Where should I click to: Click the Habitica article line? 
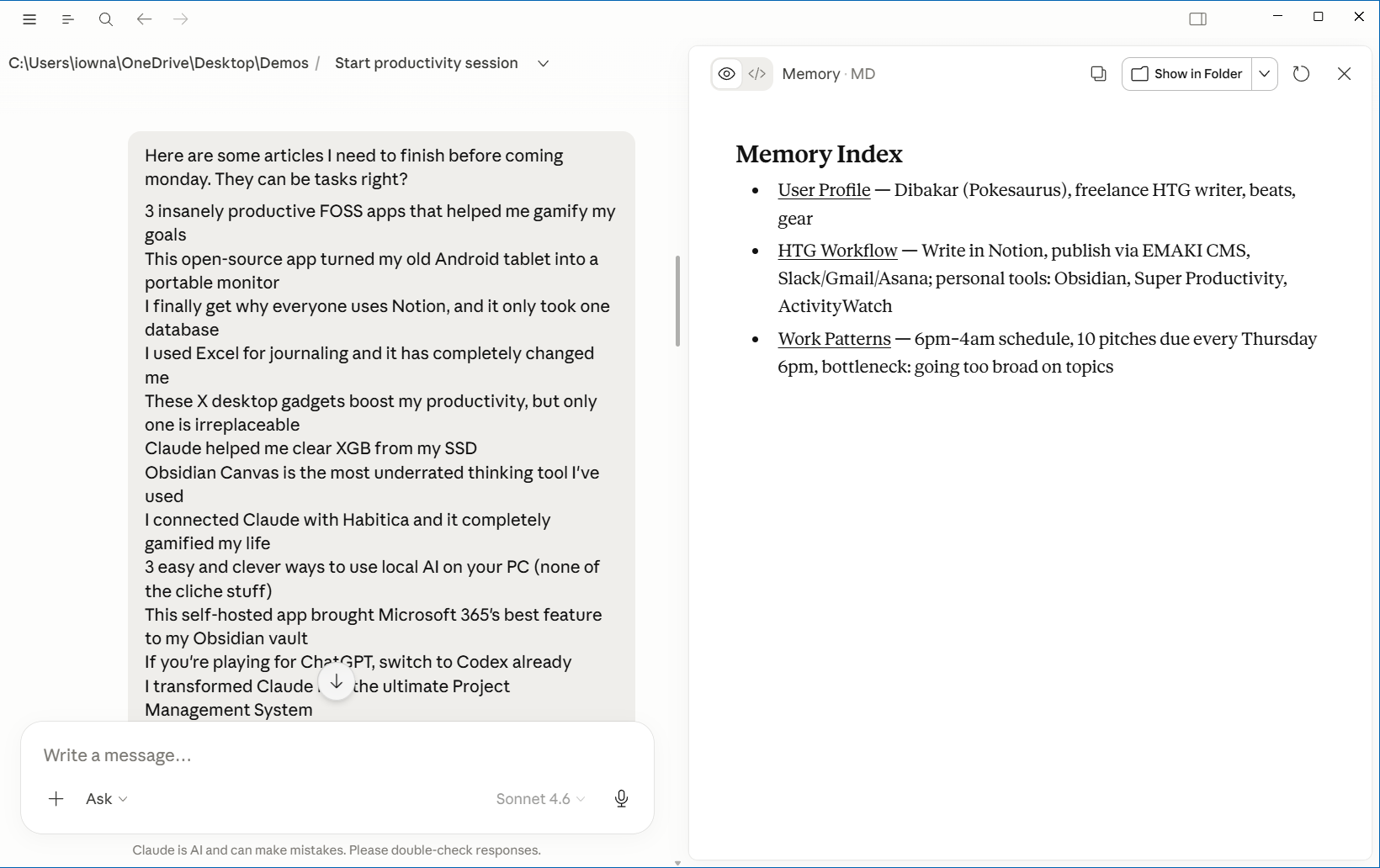click(348, 532)
